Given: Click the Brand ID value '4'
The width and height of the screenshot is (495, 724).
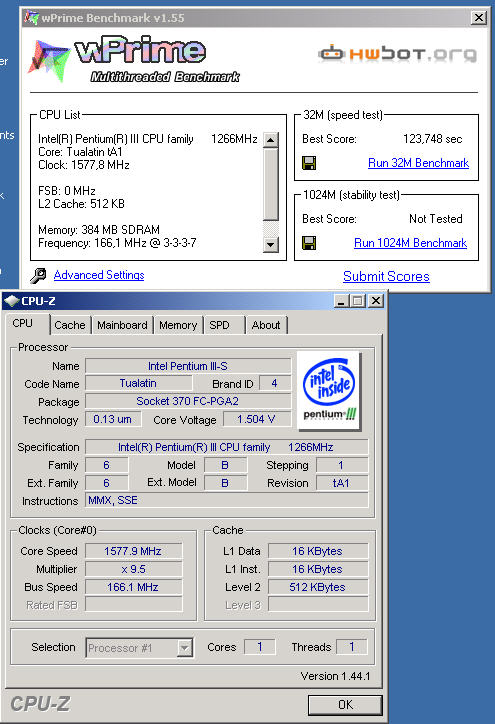Looking at the screenshot, I should pos(275,384).
